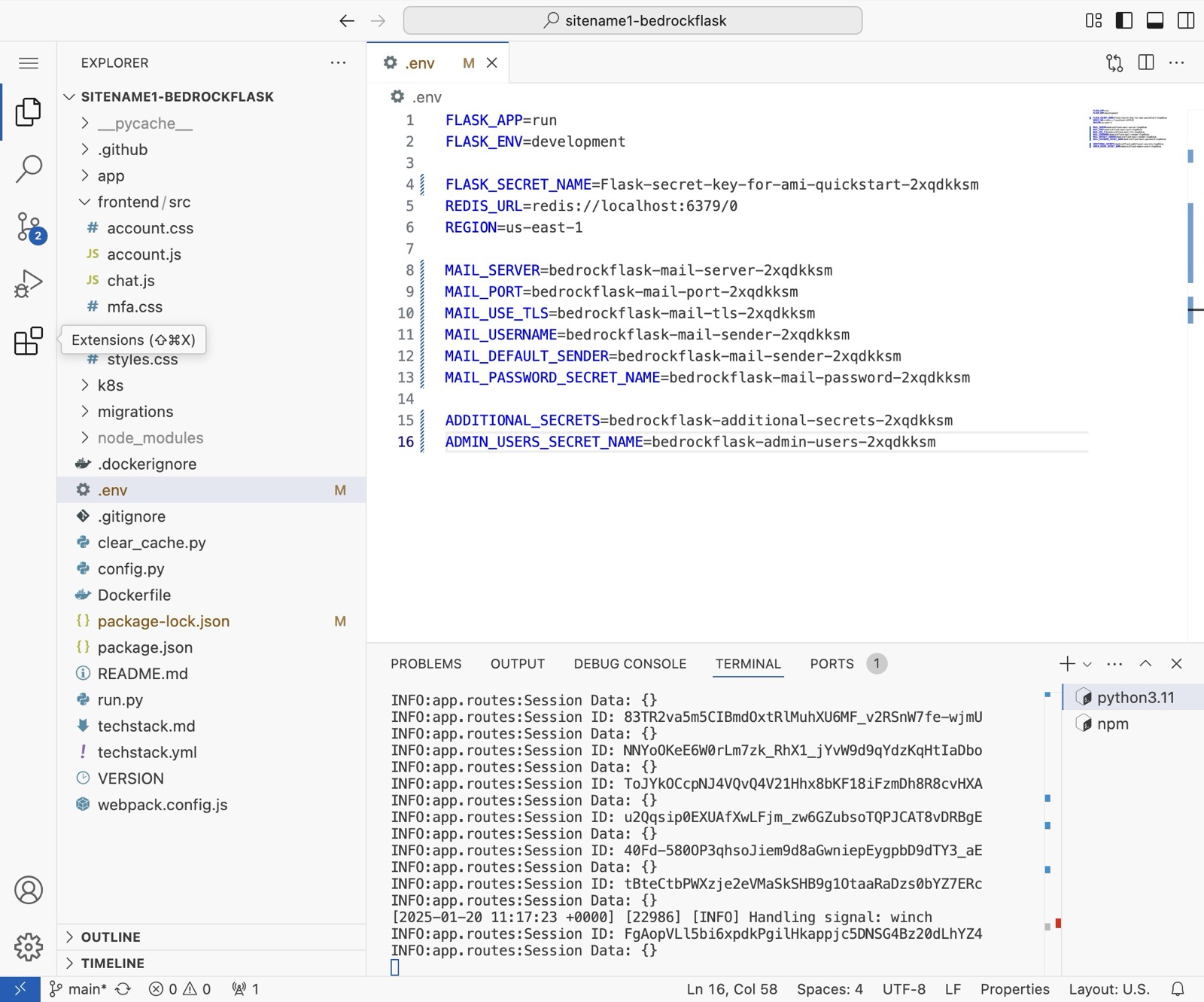Switch to the PROBLEMS tab
Viewport: 1204px width, 1002px height.
click(x=426, y=664)
